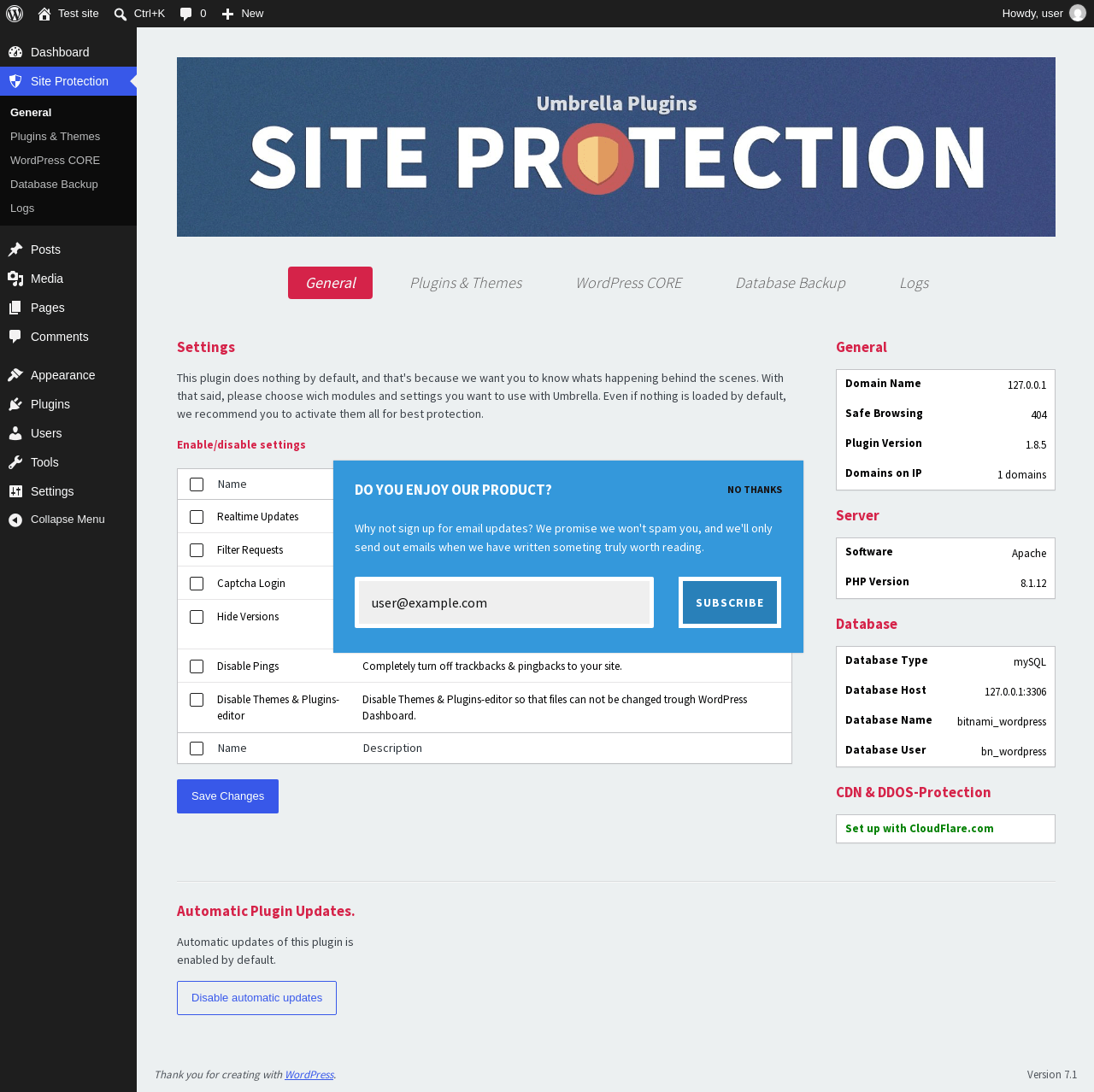The height and width of the screenshot is (1092, 1094).
Task: Enable the Captcha Login checkbox
Action: point(197,584)
